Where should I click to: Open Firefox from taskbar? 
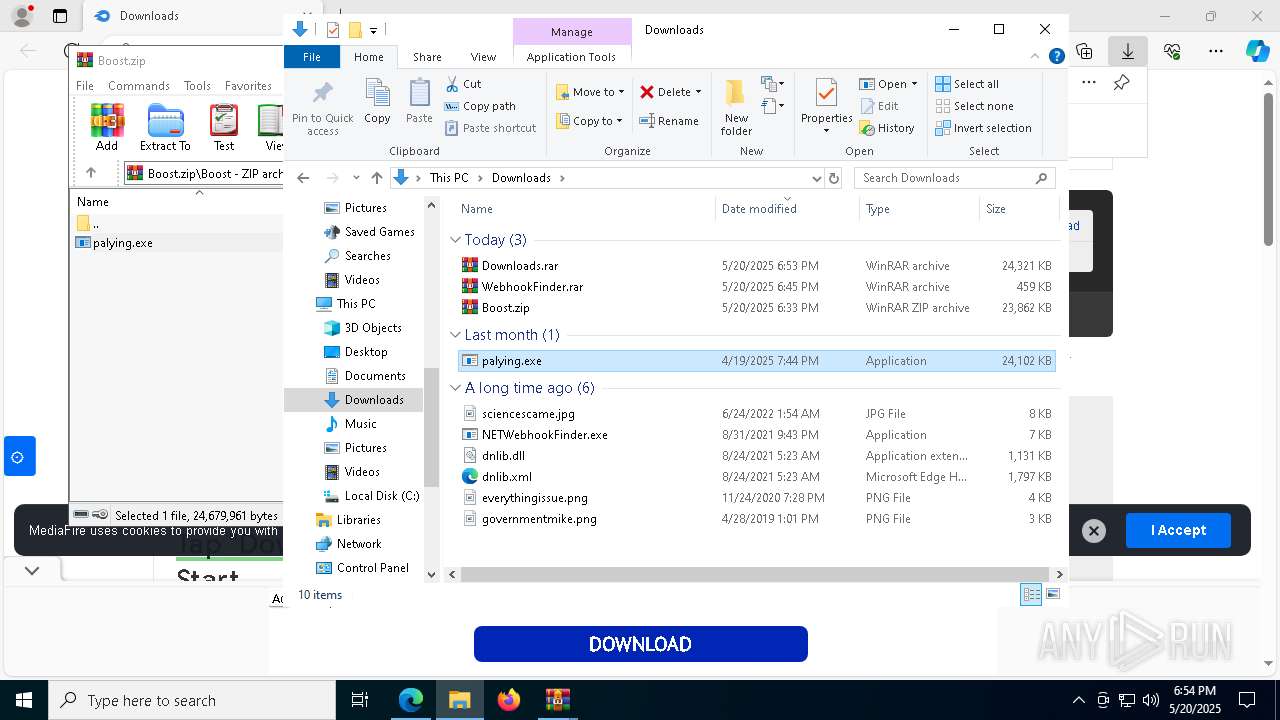(x=509, y=700)
